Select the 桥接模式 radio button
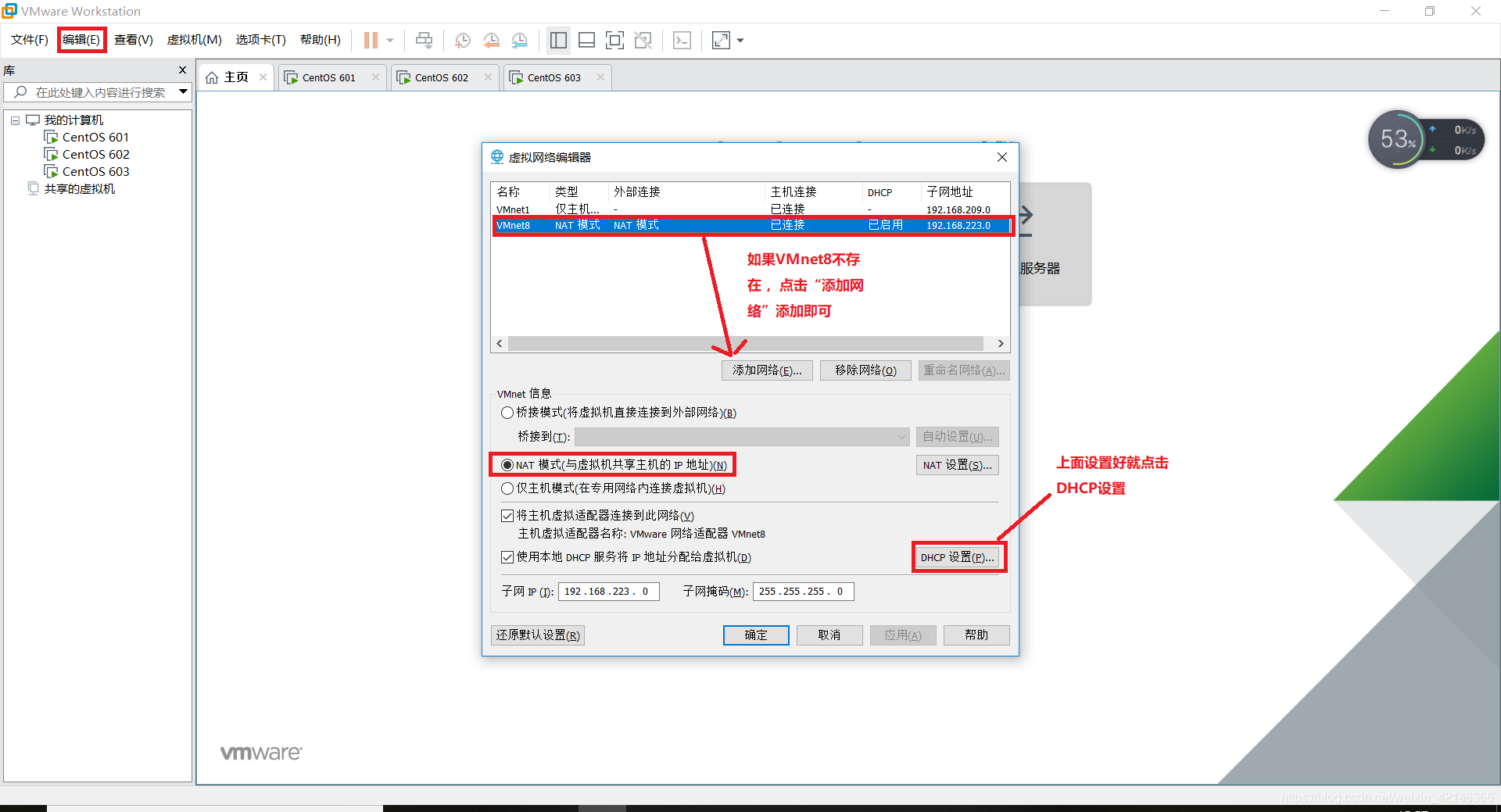The width and height of the screenshot is (1501, 812). click(x=507, y=413)
